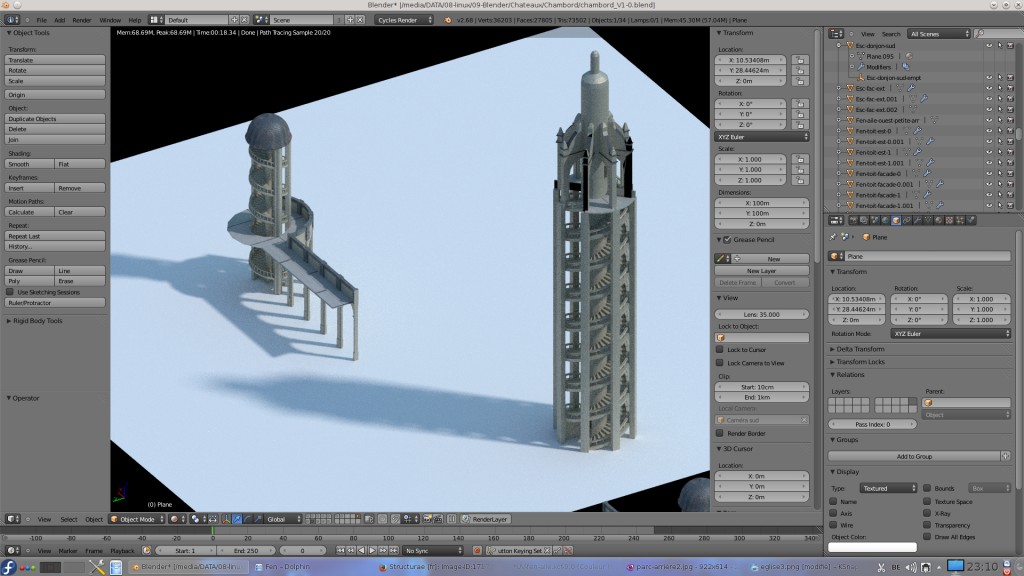The height and width of the screenshot is (576, 1024).
Task: Hide Esc-fac-ext.001 using its eye toggle
Action: [989, 99]
